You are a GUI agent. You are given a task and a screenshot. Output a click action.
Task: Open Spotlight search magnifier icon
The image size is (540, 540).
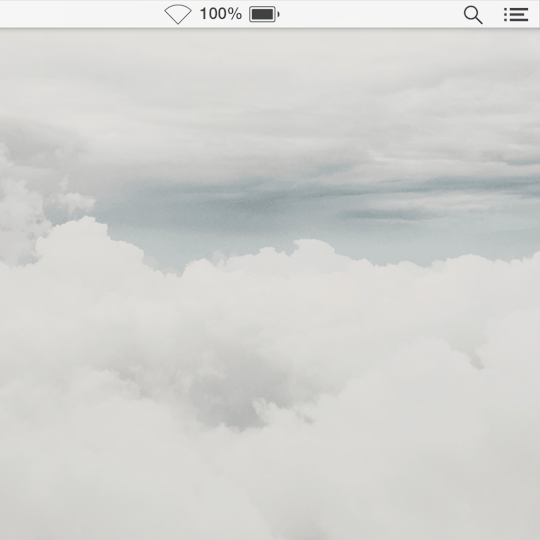click(x=473, y=15)
